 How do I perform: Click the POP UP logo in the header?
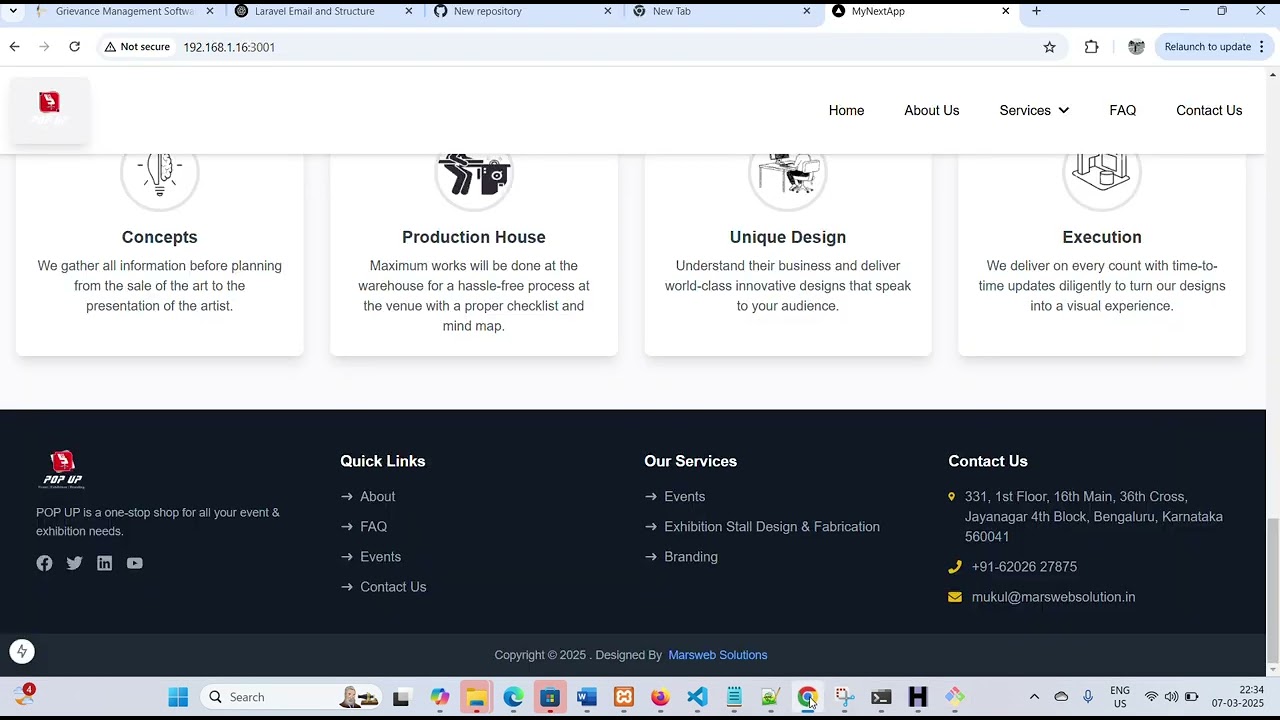(x=49, y=110)
